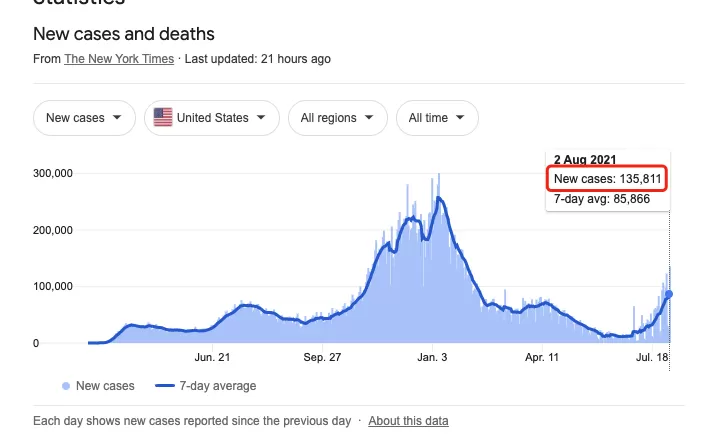Click the 7-day average legend line
This screenshot has width=703, height=444.
tap(165, 386)
